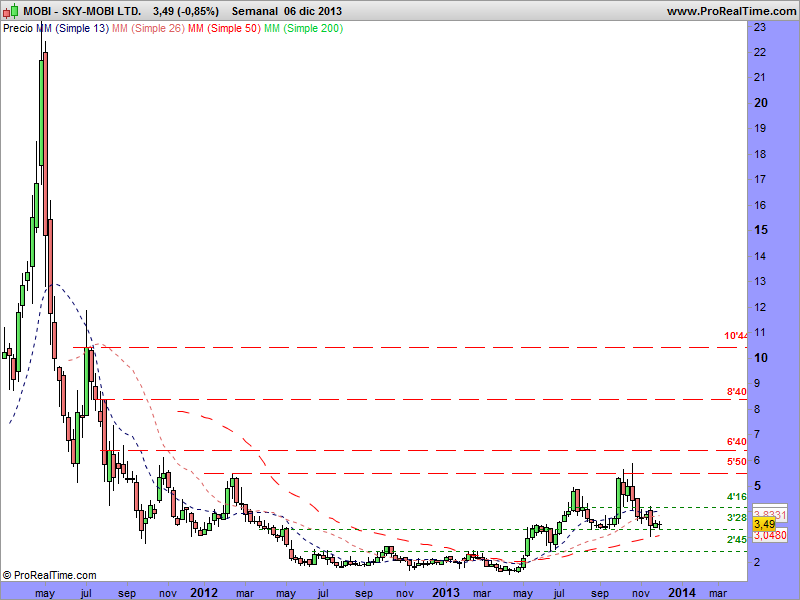Click the yellow 3,49 current price tag
The image size is (800, 600).
coord(764,524)
